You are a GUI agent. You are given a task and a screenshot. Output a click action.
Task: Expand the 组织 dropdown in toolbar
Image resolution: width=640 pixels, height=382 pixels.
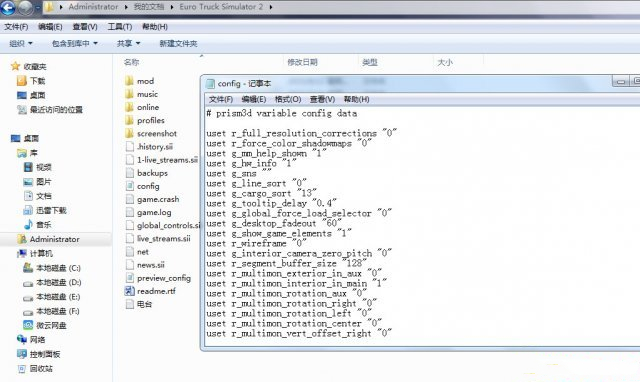tap(21, 43)
